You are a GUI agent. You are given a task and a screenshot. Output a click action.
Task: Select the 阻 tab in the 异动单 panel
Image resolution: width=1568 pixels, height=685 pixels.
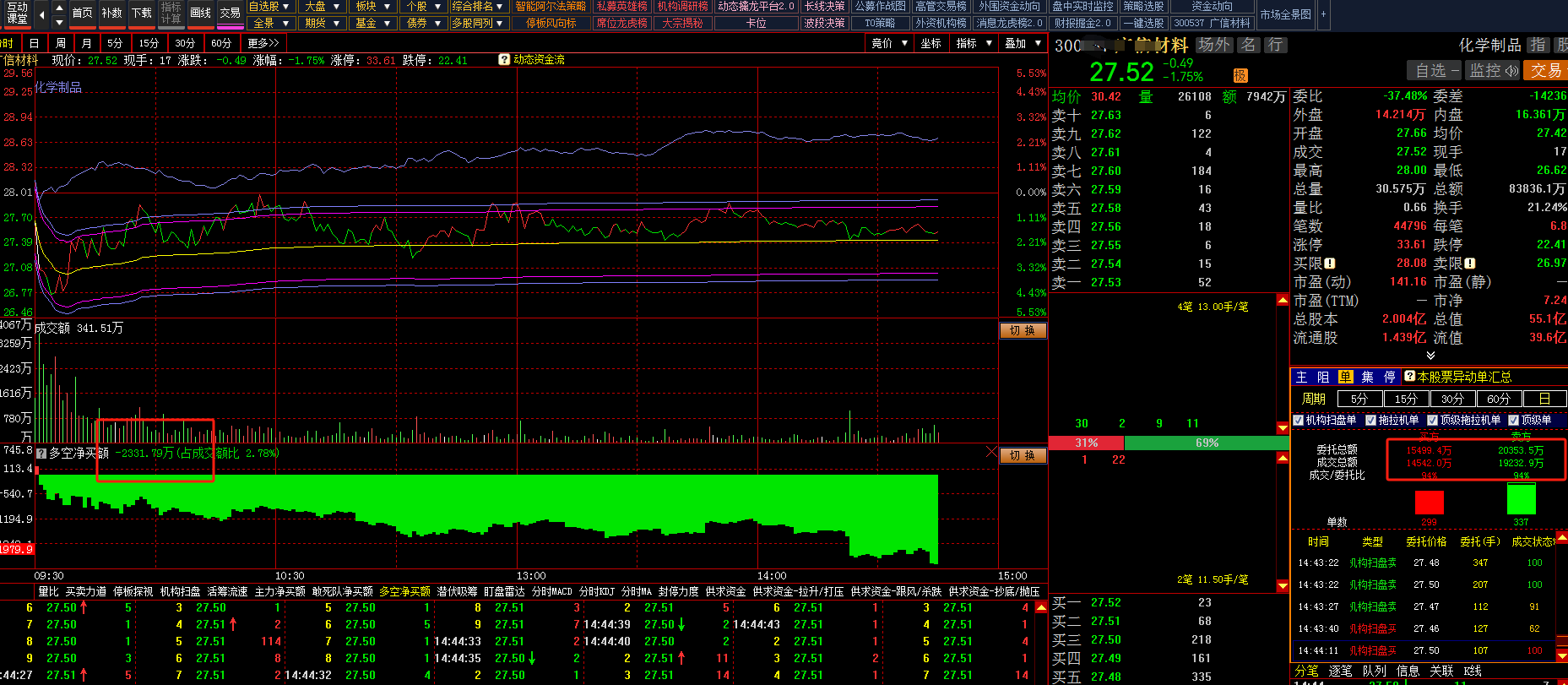pyautogui.click(x=1323, y=377)
